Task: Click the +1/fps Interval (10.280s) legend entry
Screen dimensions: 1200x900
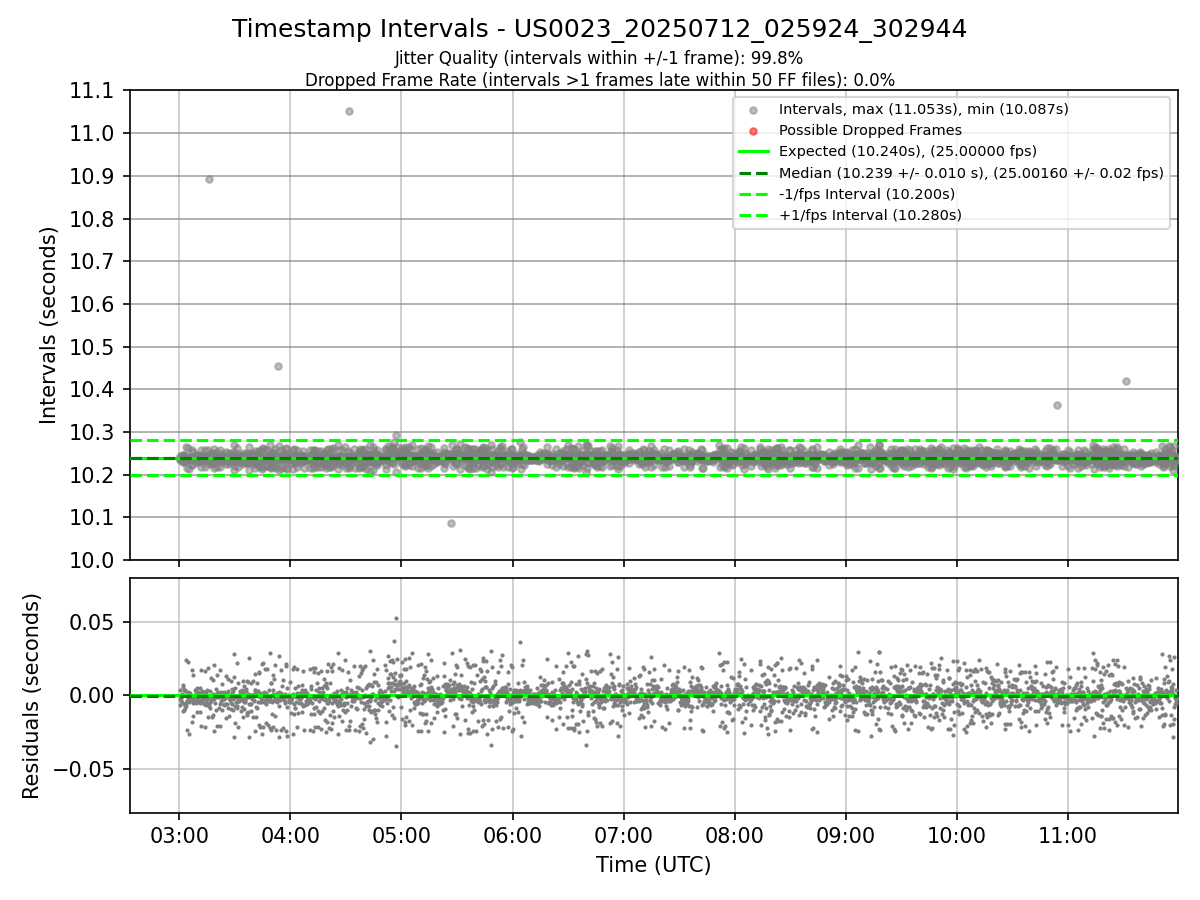Action: 870,215
